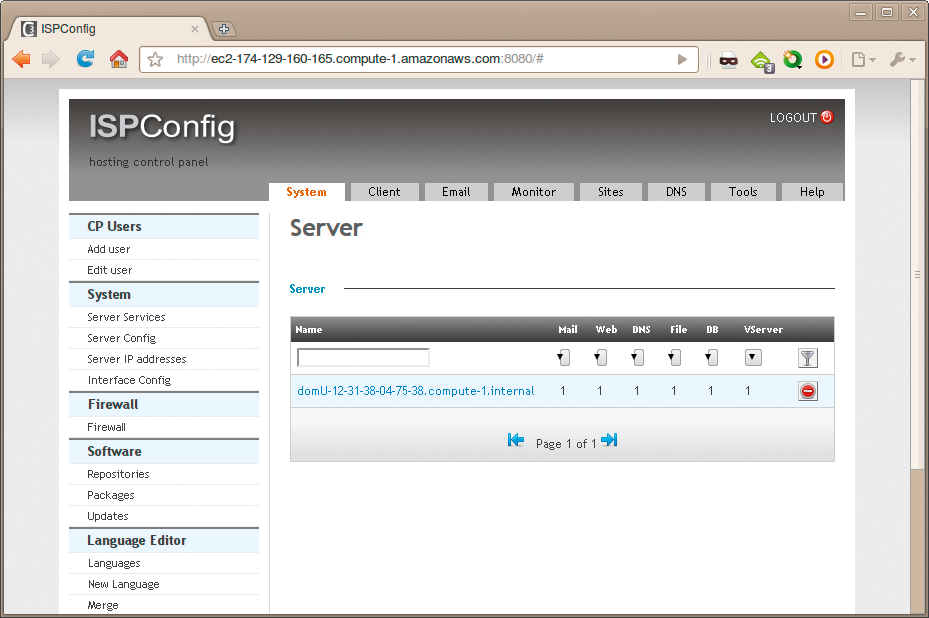Click the CP Users section heading
Viewport: 929px width, 618px height.
114,226
